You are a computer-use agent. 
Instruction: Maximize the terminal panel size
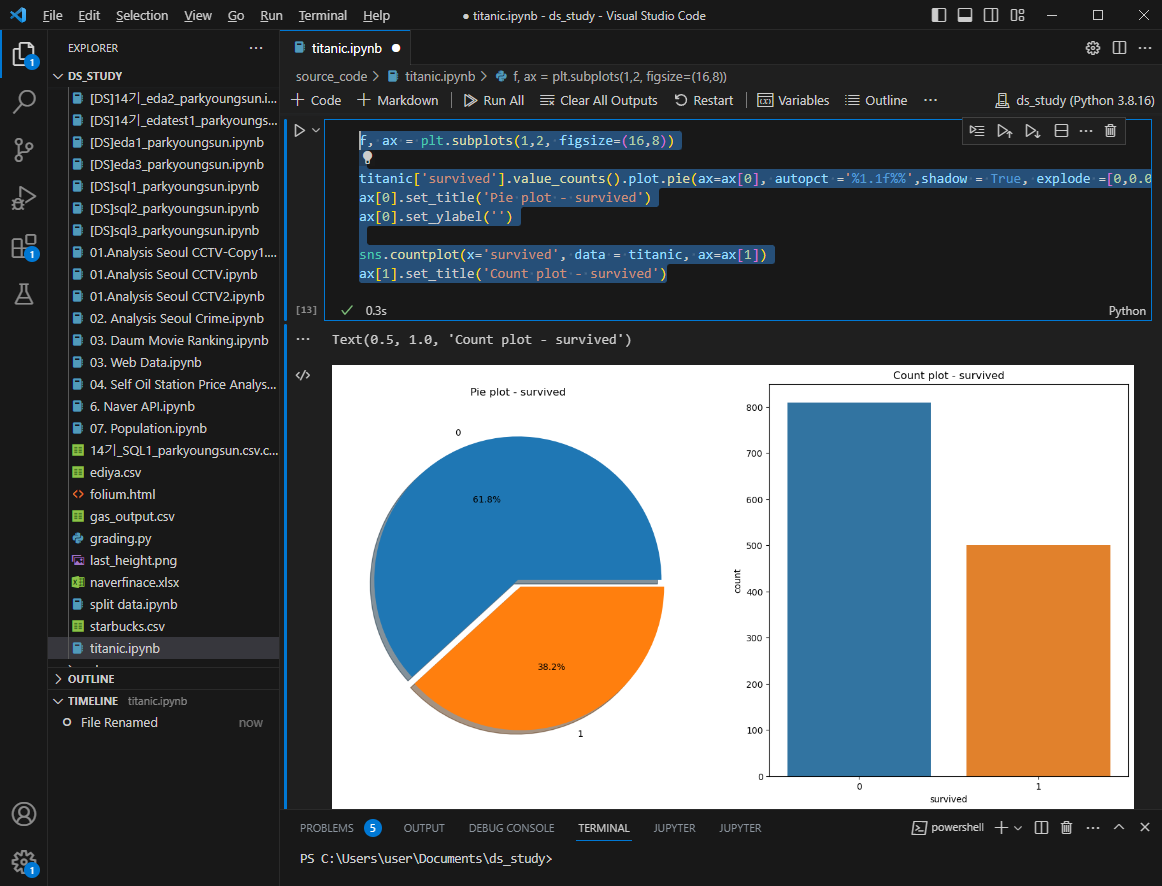(1119, 827)
